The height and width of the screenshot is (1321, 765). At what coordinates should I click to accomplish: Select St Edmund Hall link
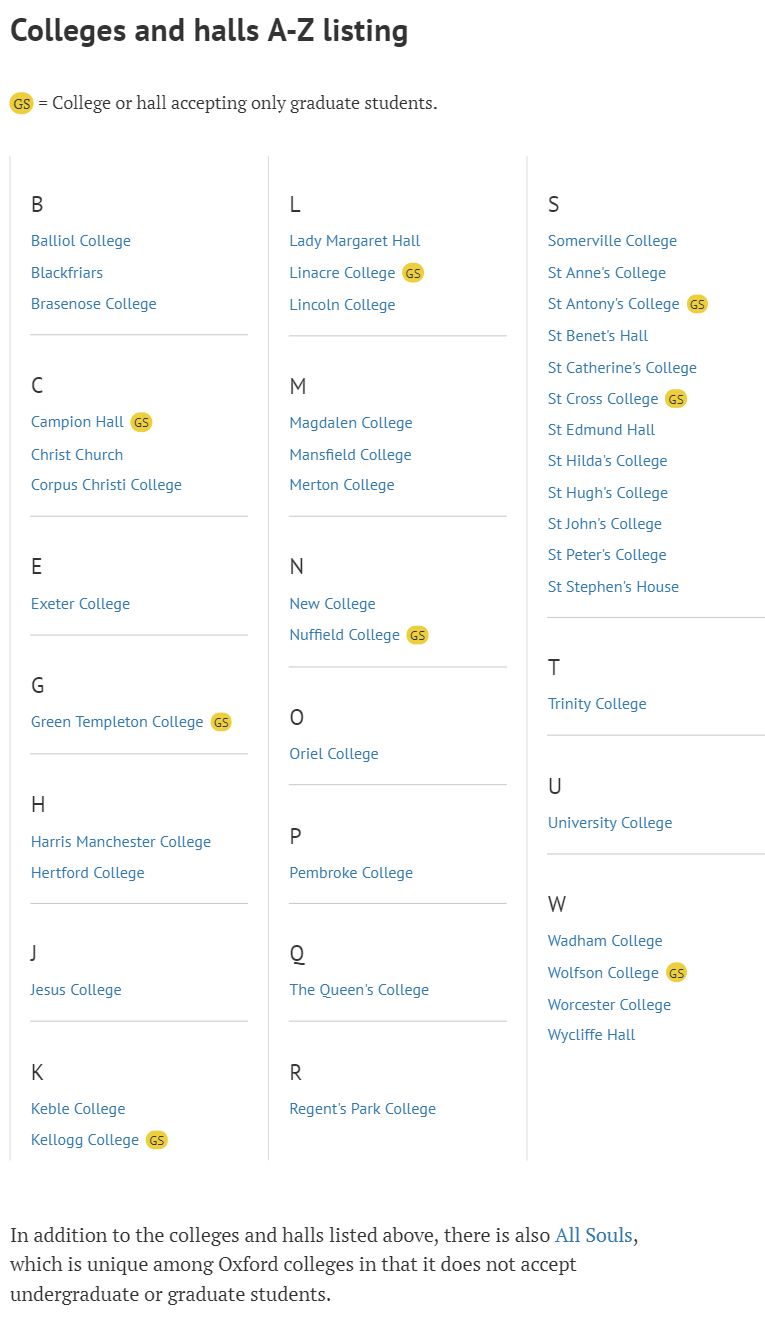click(602, 430)
